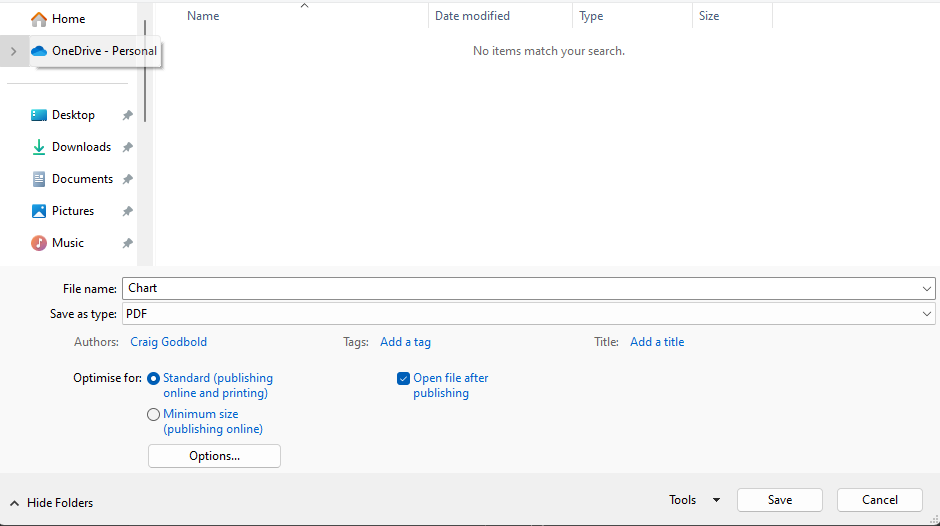Click the File name text field
This screenshot has width=940, height=526.
[x=520, y=288]
